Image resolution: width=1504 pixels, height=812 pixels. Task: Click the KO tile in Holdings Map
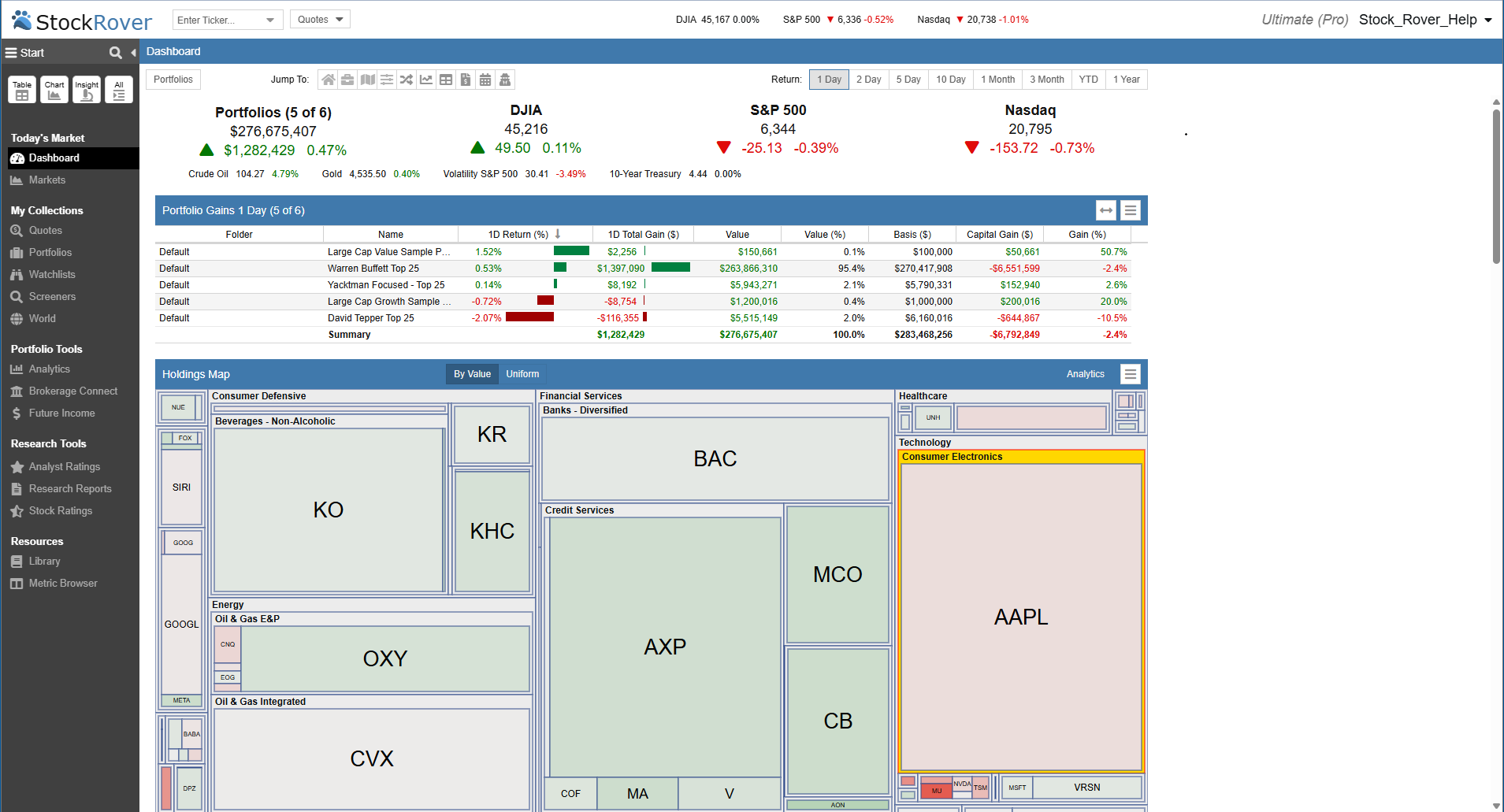pos(329,510)
